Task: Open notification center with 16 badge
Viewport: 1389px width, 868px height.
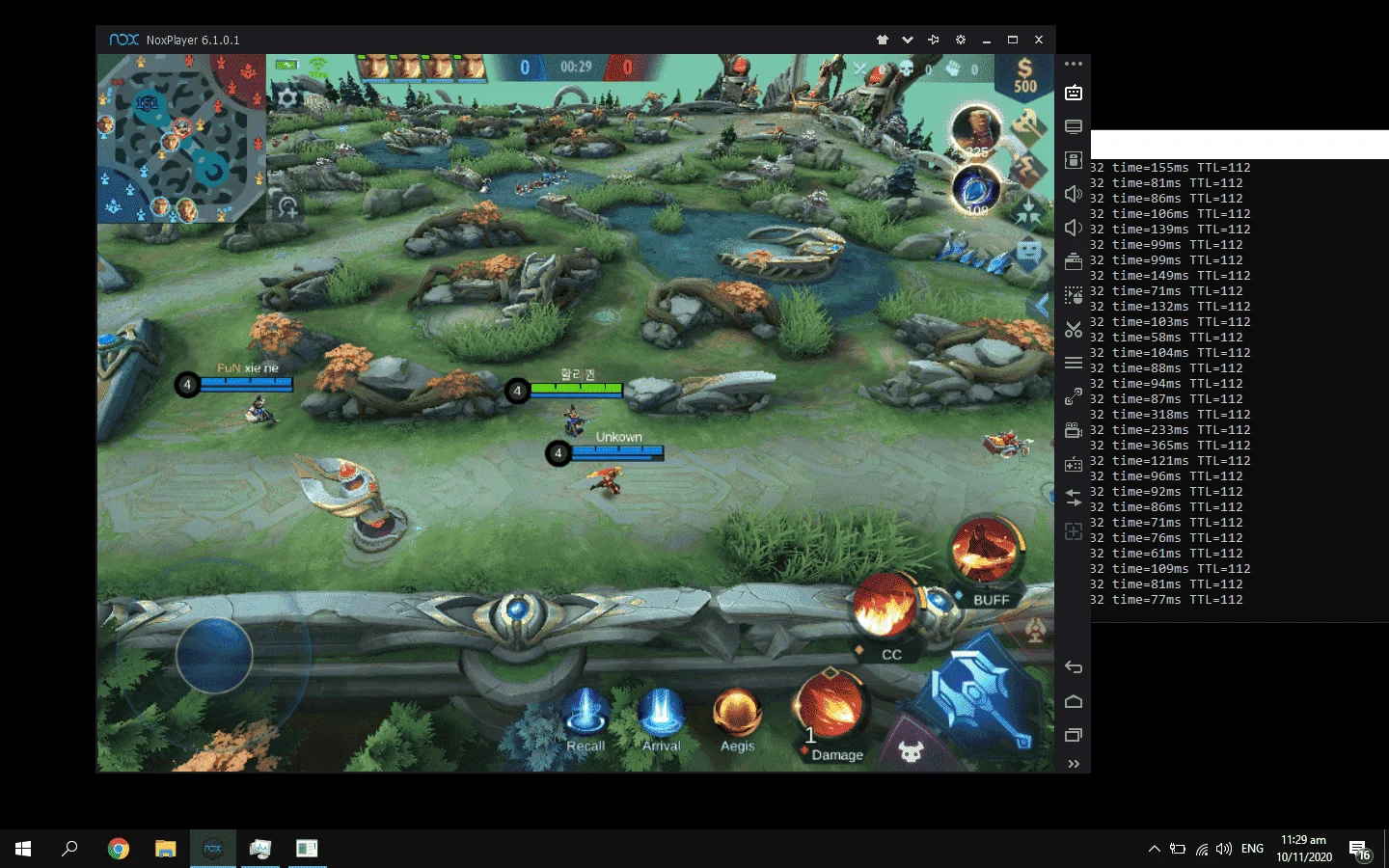Action: click(x=1360, y=850)
